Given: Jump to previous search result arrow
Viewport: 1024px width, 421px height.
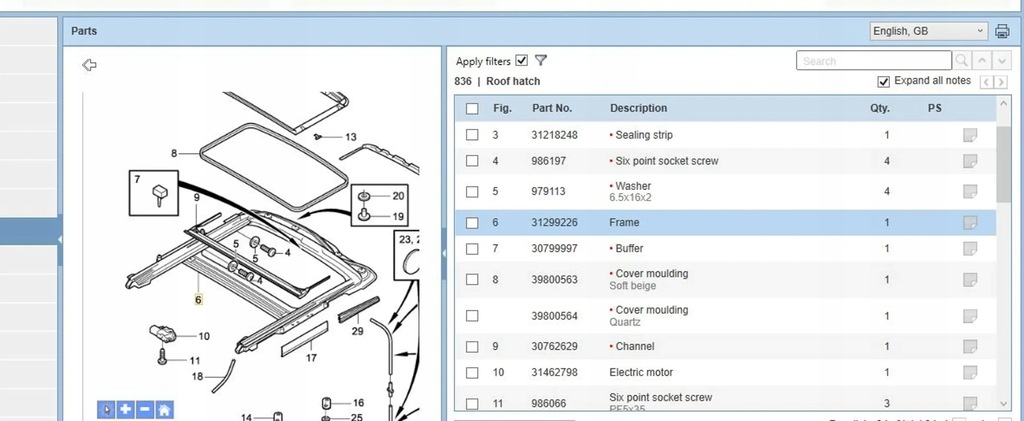Looking at the screenshot, I should click(982, 61).
